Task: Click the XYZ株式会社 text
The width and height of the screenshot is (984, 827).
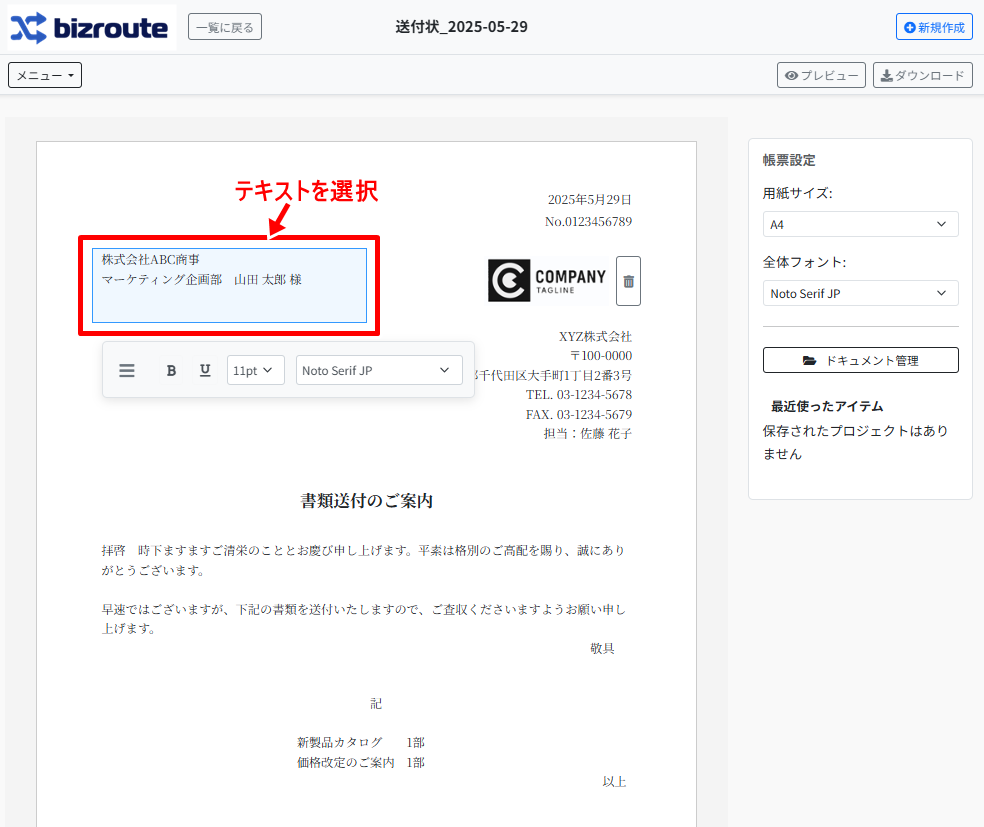Action: click(x=595, y=336)
